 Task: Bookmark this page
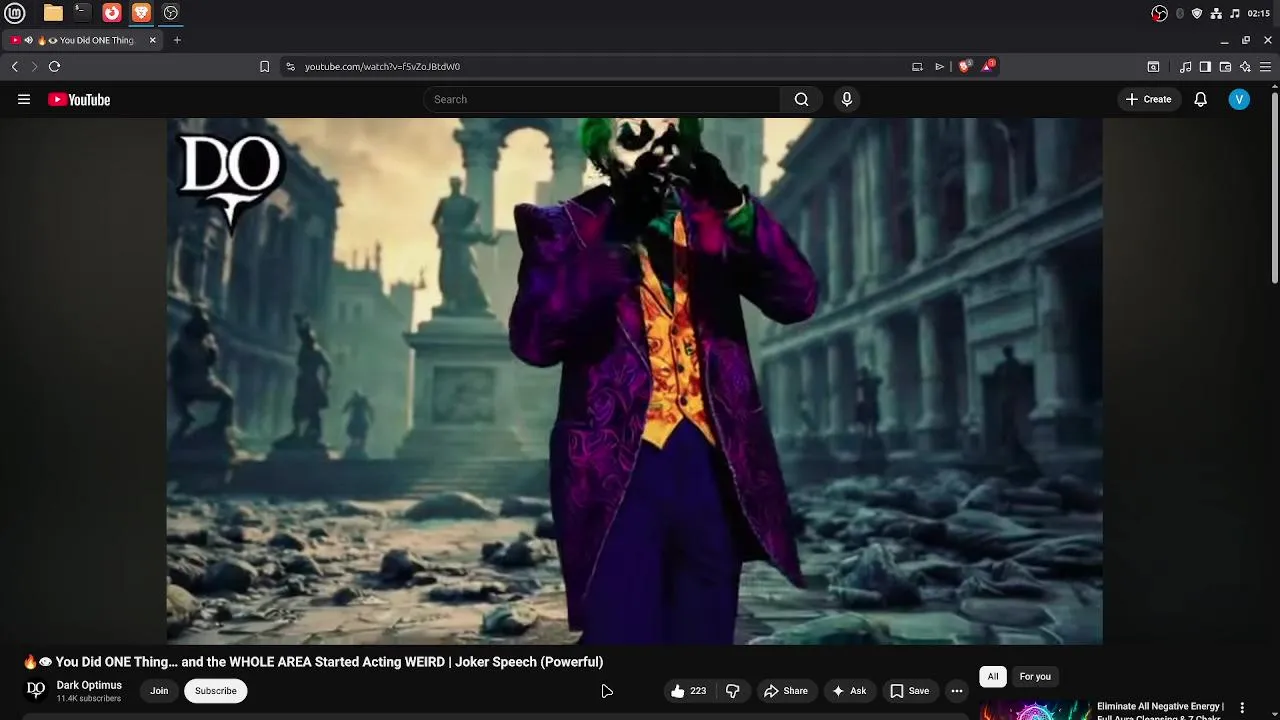[264, 67]
